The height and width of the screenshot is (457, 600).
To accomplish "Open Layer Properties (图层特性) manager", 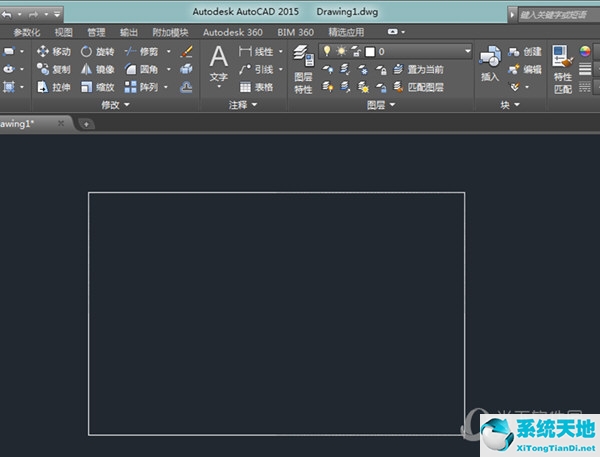I will tap(303, 69).
